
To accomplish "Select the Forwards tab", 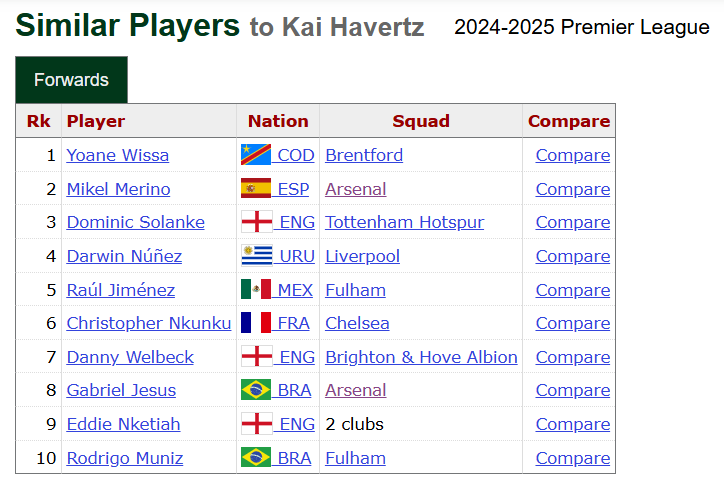I will (x=72, y=80).
